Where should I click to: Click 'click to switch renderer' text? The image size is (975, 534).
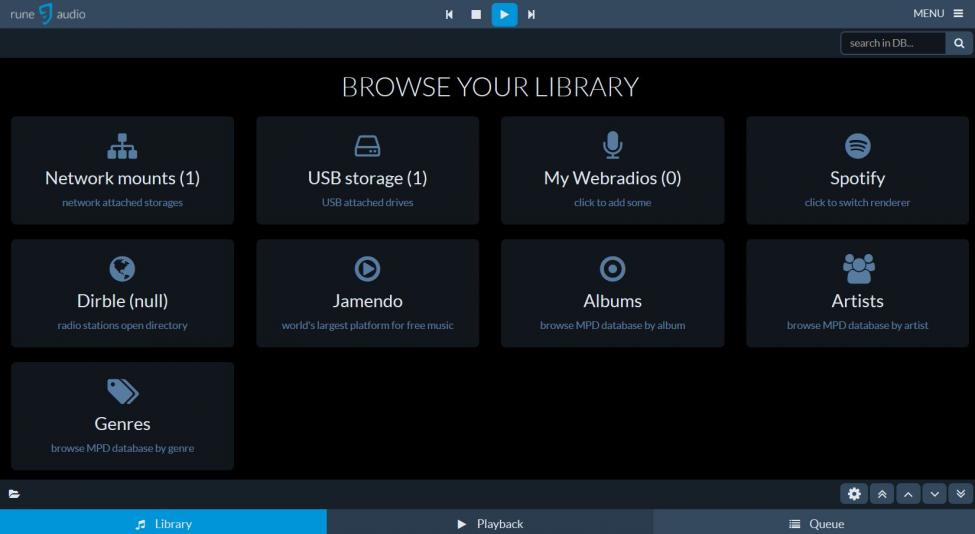(857, 203)
